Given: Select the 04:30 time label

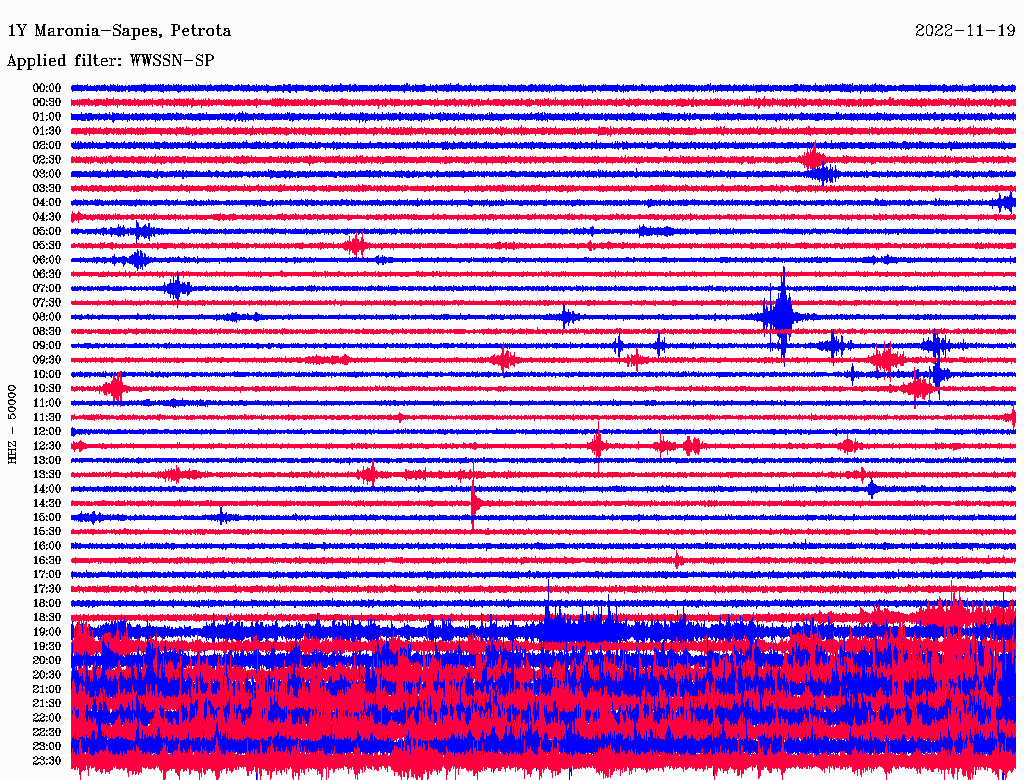Looking at the screenshot, I should click(47, 216).
